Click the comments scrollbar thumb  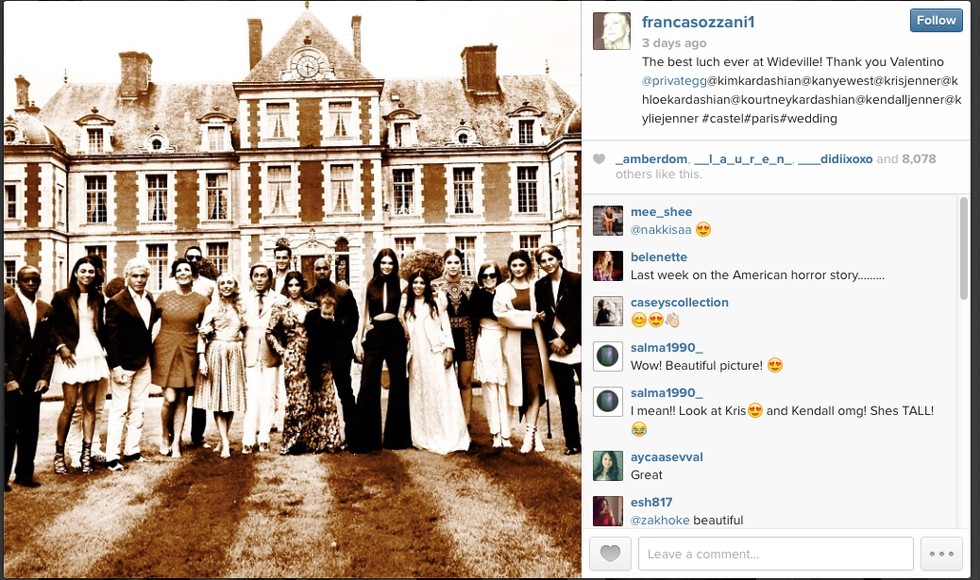point(964,248)
